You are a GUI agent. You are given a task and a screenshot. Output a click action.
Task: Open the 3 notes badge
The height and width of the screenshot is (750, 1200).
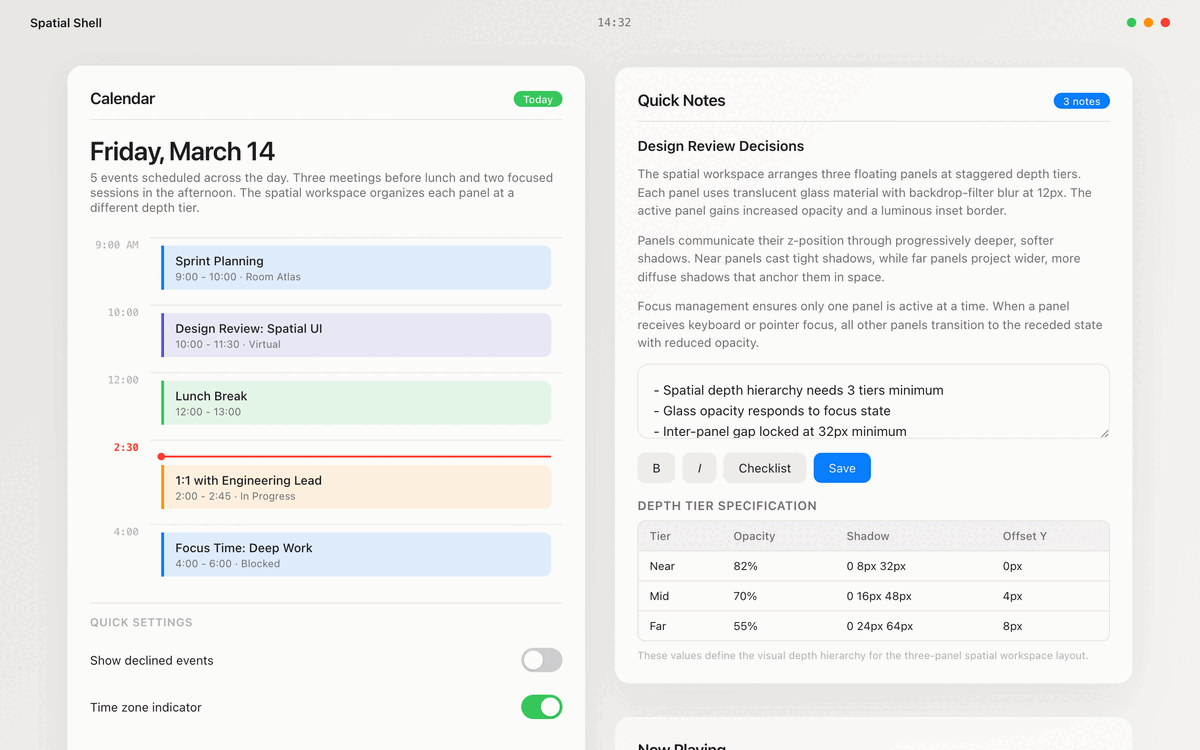point(1081,101)
